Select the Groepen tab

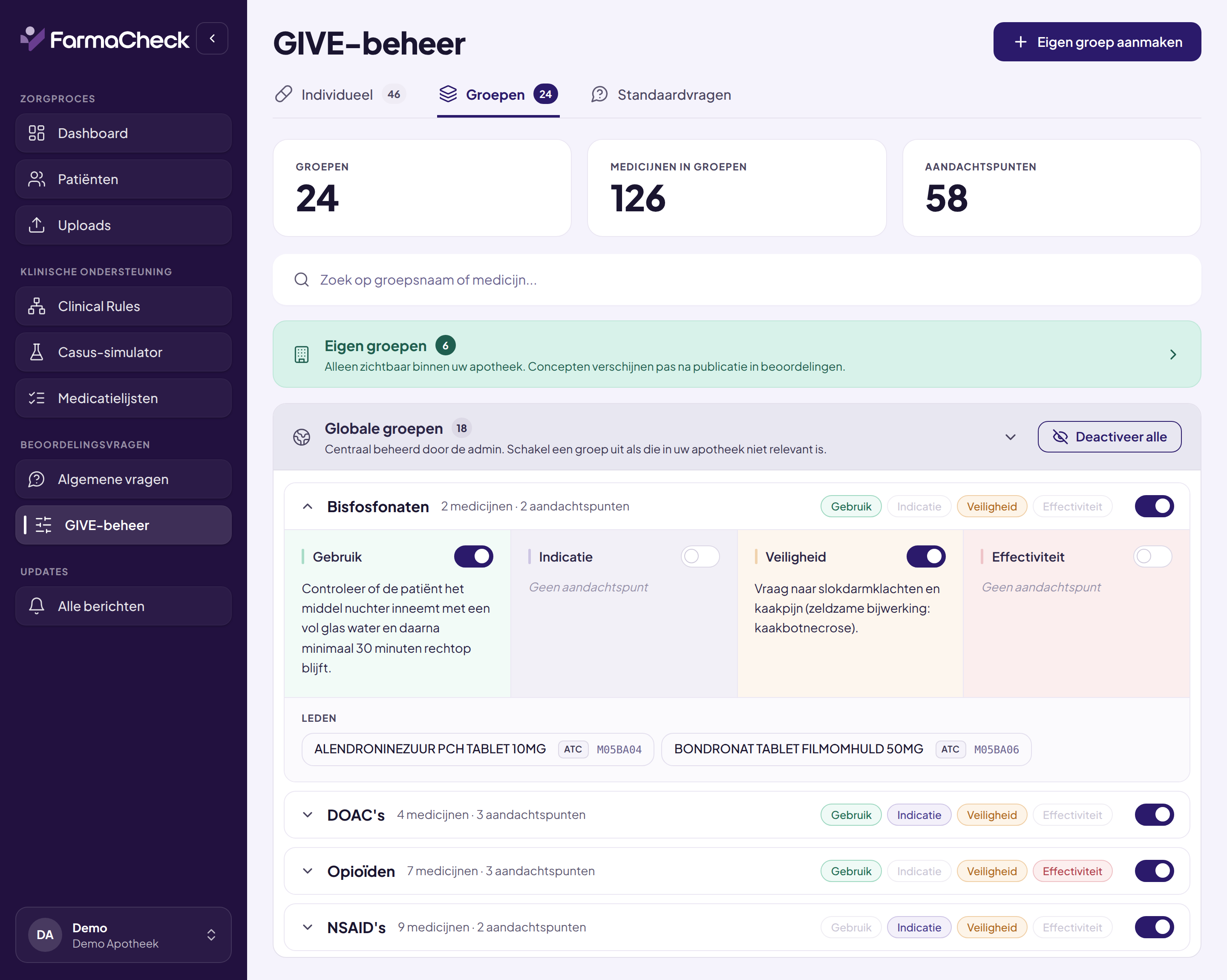coord(498,95)
